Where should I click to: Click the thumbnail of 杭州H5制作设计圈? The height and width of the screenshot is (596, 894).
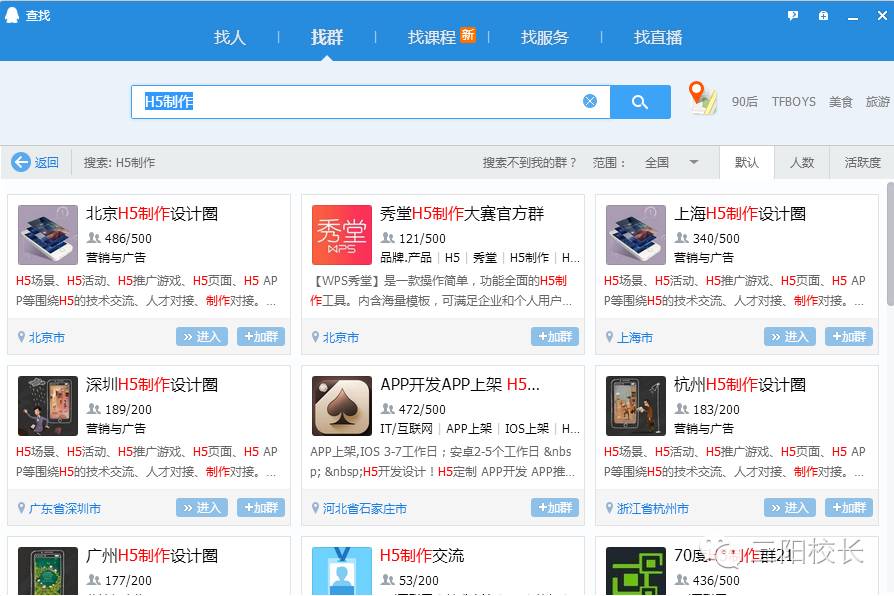(x=635, y=406)
